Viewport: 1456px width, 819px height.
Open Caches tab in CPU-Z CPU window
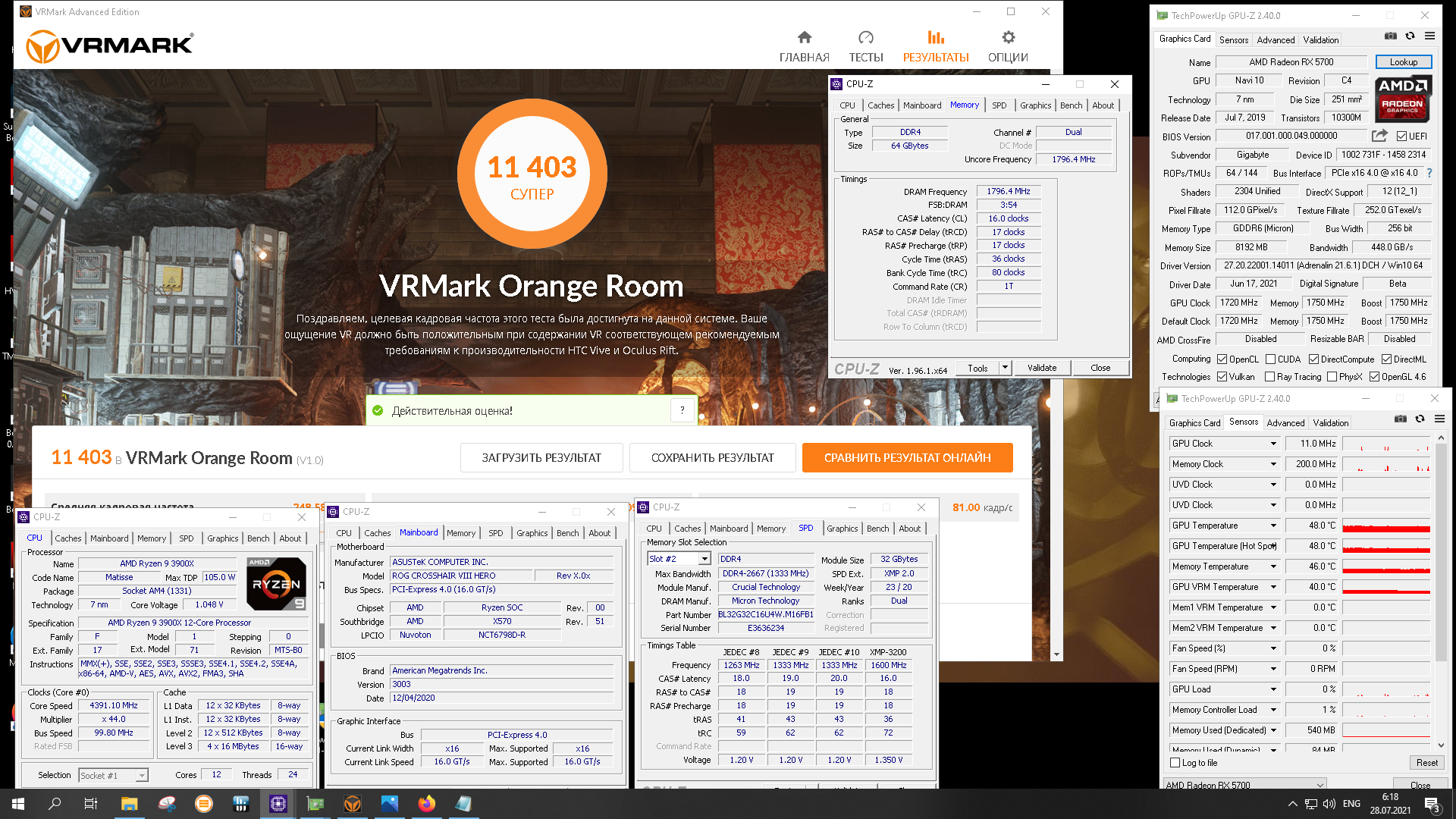coord(68,538)
